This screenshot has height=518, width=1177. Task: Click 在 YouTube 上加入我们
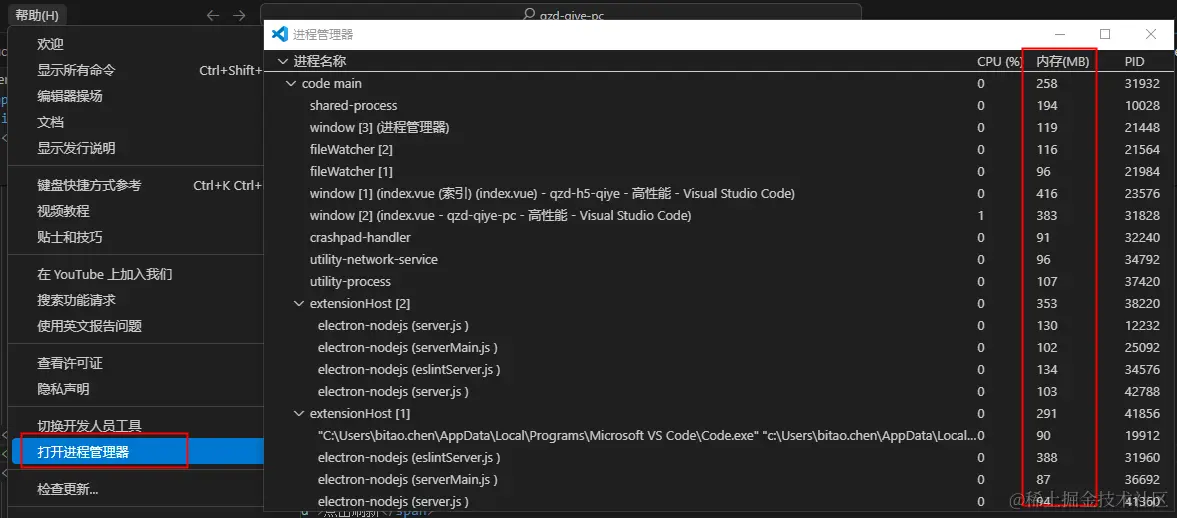click(x=135, y=274)
